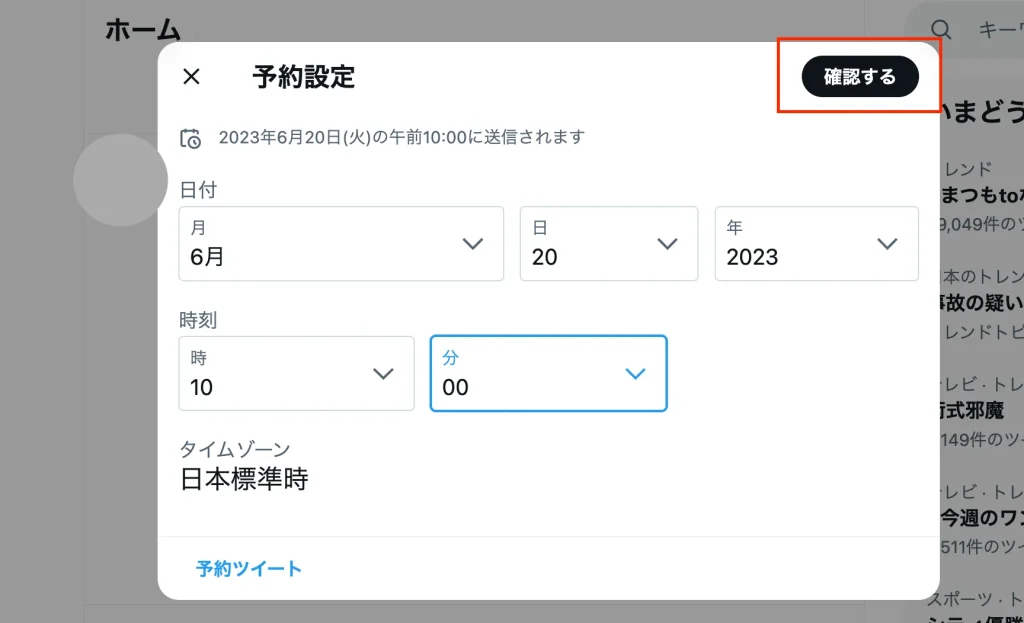Open the 分 minute dropdown
The width and height of the screenshot is (1024, 623).
547,373
